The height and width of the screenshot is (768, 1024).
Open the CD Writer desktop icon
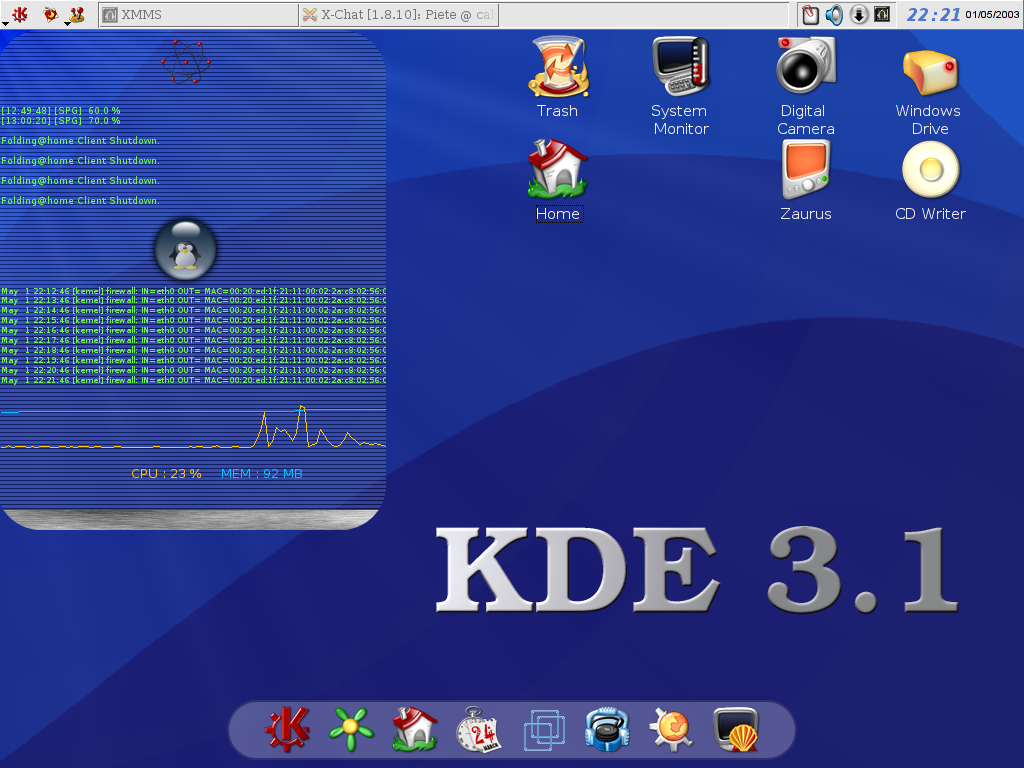tap(931, 170)
